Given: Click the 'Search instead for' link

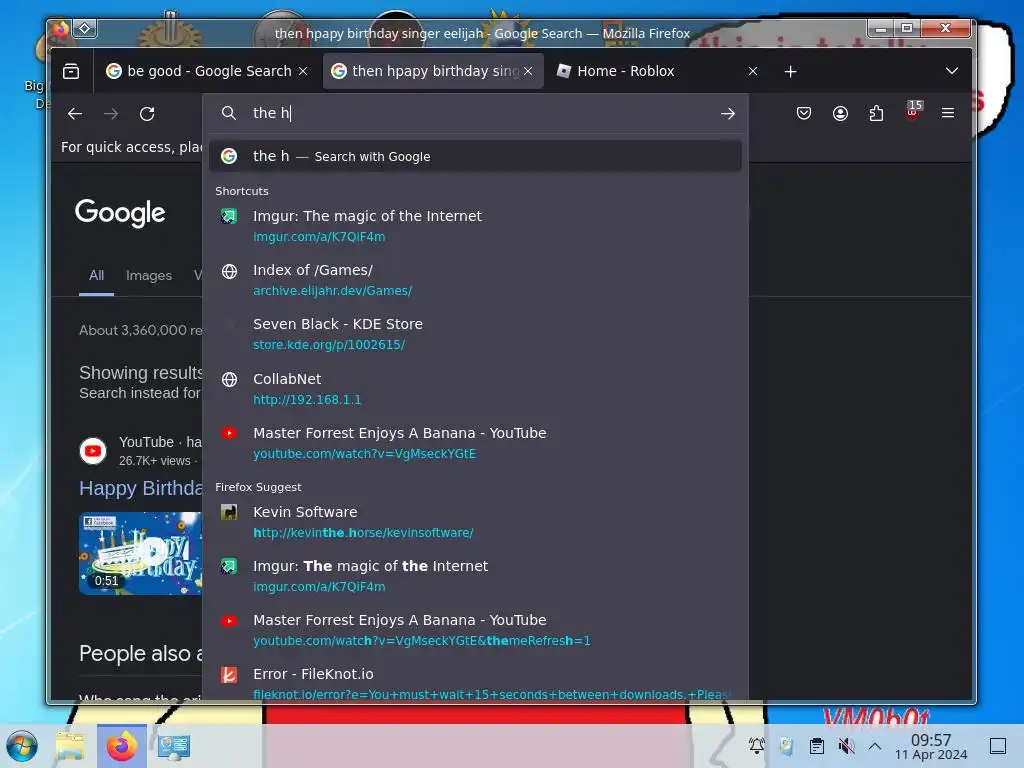Looking at the screenshot, I should click(x=140, y=393).
